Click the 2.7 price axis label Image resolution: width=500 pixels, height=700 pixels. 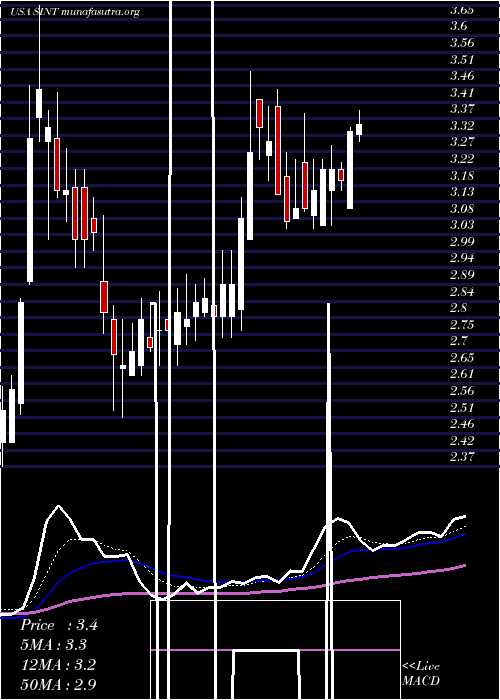click(458, 341)
